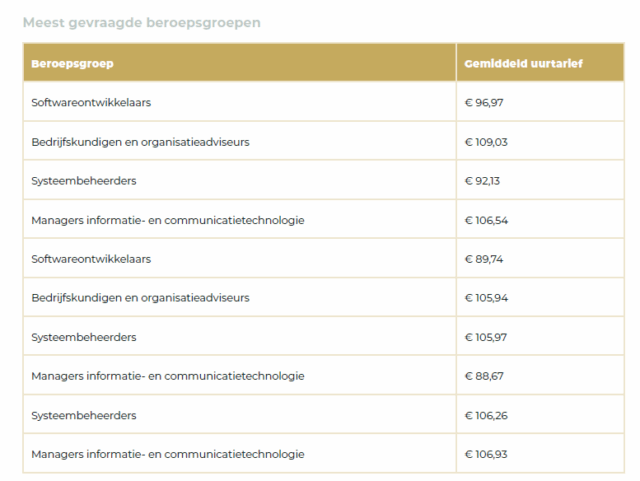Select the Meest gevraagde beroepsgroepen heading
The width and height of the screenshot is (640, 481).
[142, 22]
